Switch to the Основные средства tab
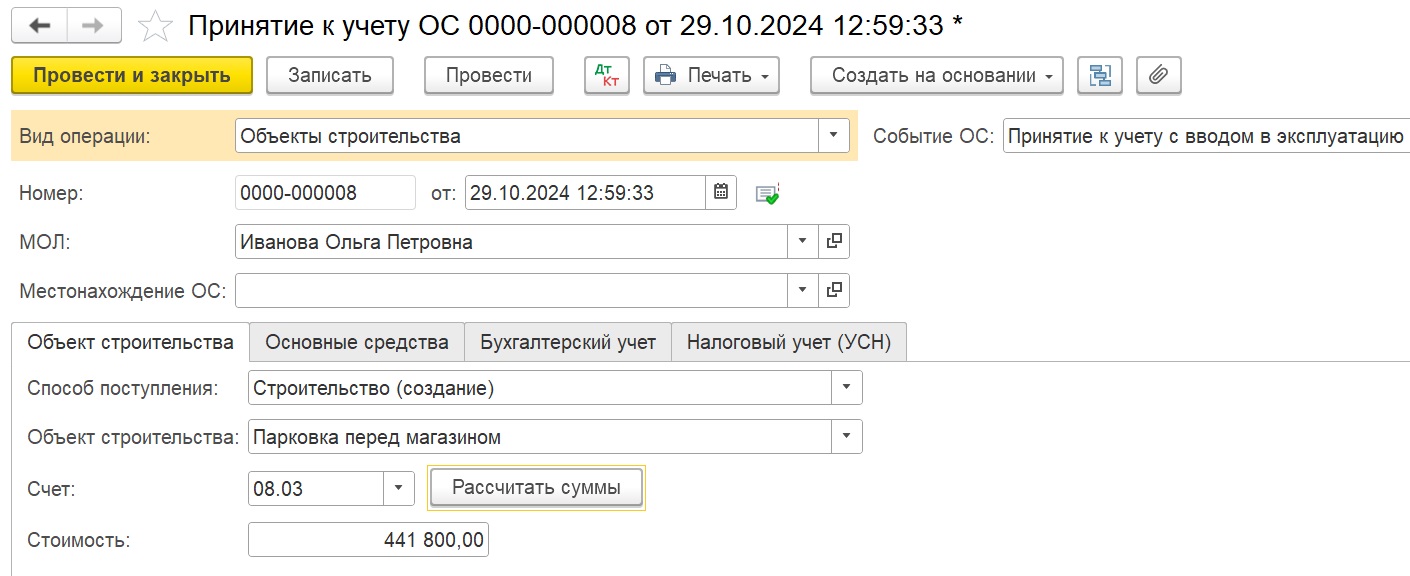The width and height of the screenshot is (1410, 576). 357,342
